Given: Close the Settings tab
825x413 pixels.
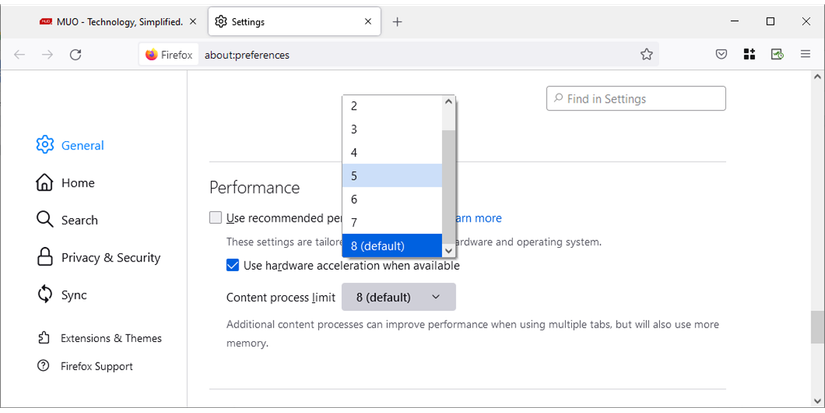Looking at the screenshot, I should pyautogui.click(x=368, y=21).
